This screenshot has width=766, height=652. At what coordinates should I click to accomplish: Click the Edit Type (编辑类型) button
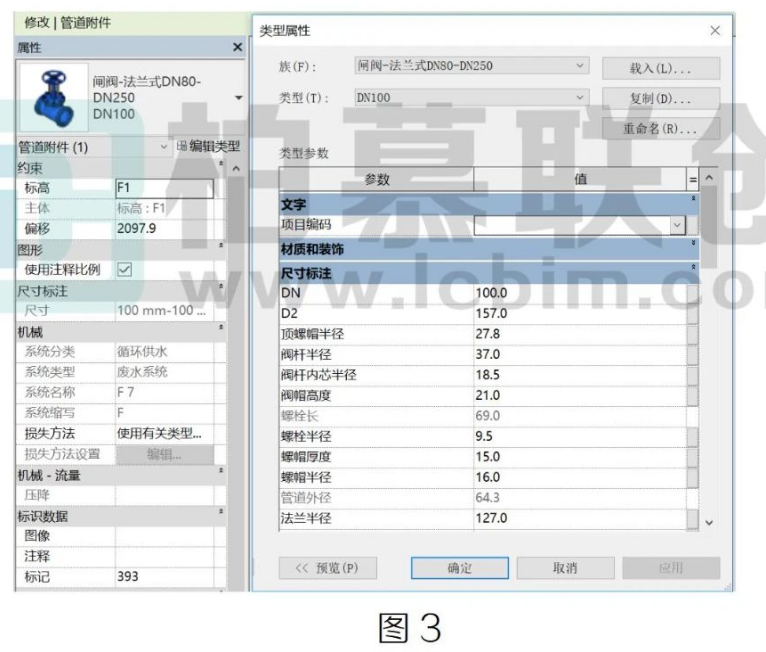pyautogui.click(x=209, y=146)
